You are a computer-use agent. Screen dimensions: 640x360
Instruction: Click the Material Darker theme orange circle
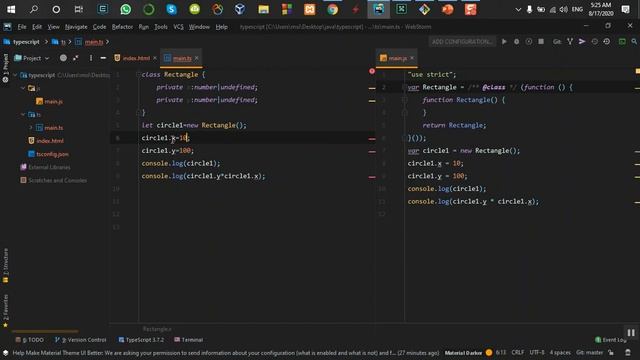489,353
